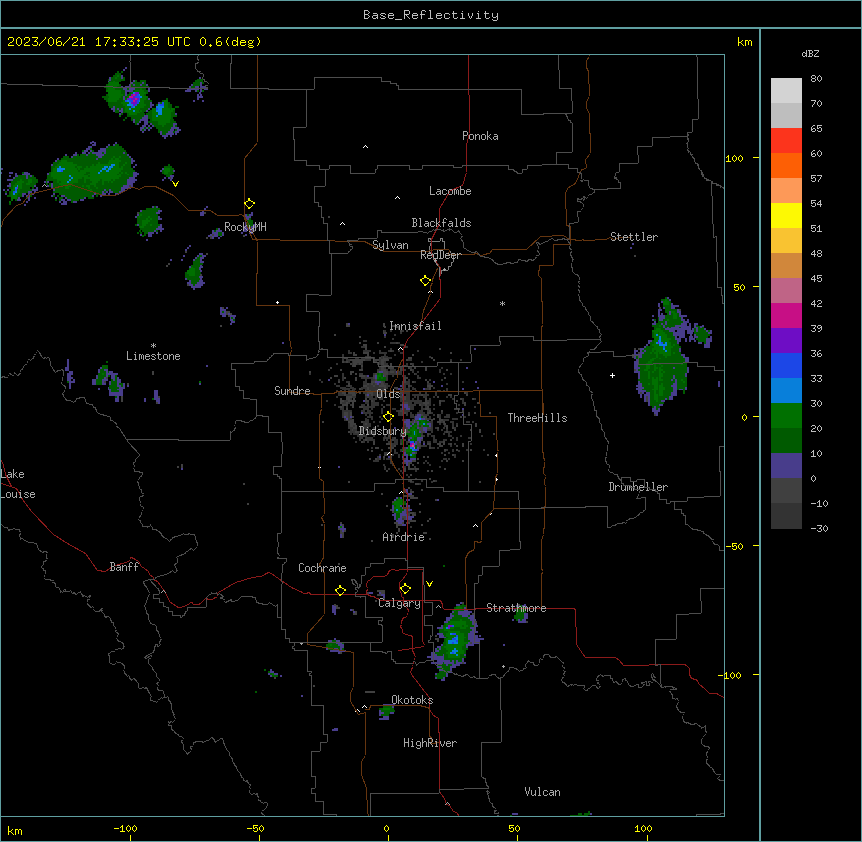Click the Lake Louise label
The height and width of the screenshot is (842, 862).
click(x=18, y=484)
